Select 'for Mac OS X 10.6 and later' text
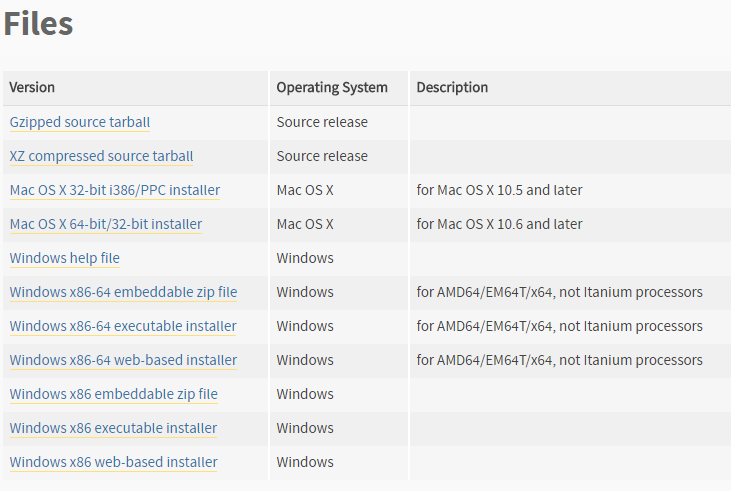731x491 pixels. [499, 224]
